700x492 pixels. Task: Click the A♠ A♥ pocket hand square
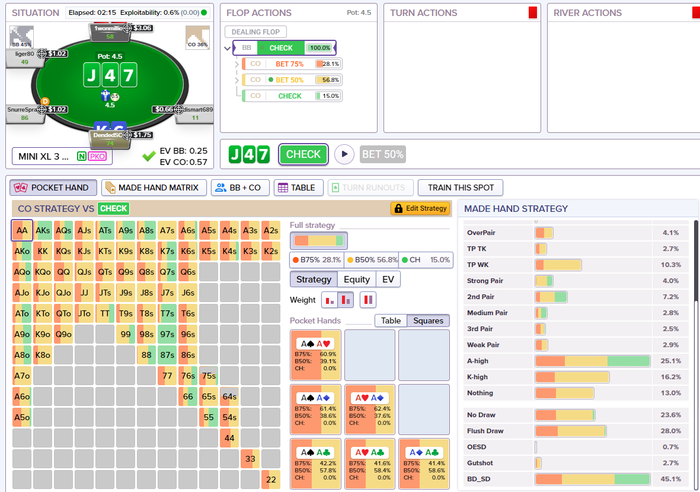click(x=316, y=355)
